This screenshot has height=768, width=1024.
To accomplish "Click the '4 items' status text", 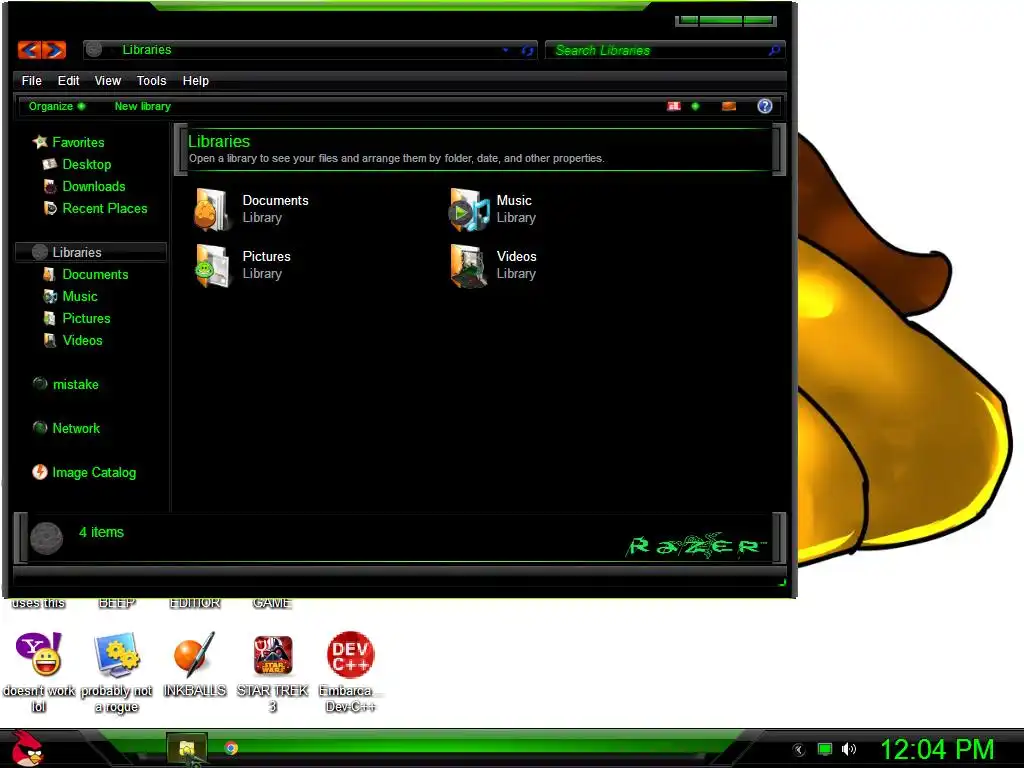I will click(101, 532).
